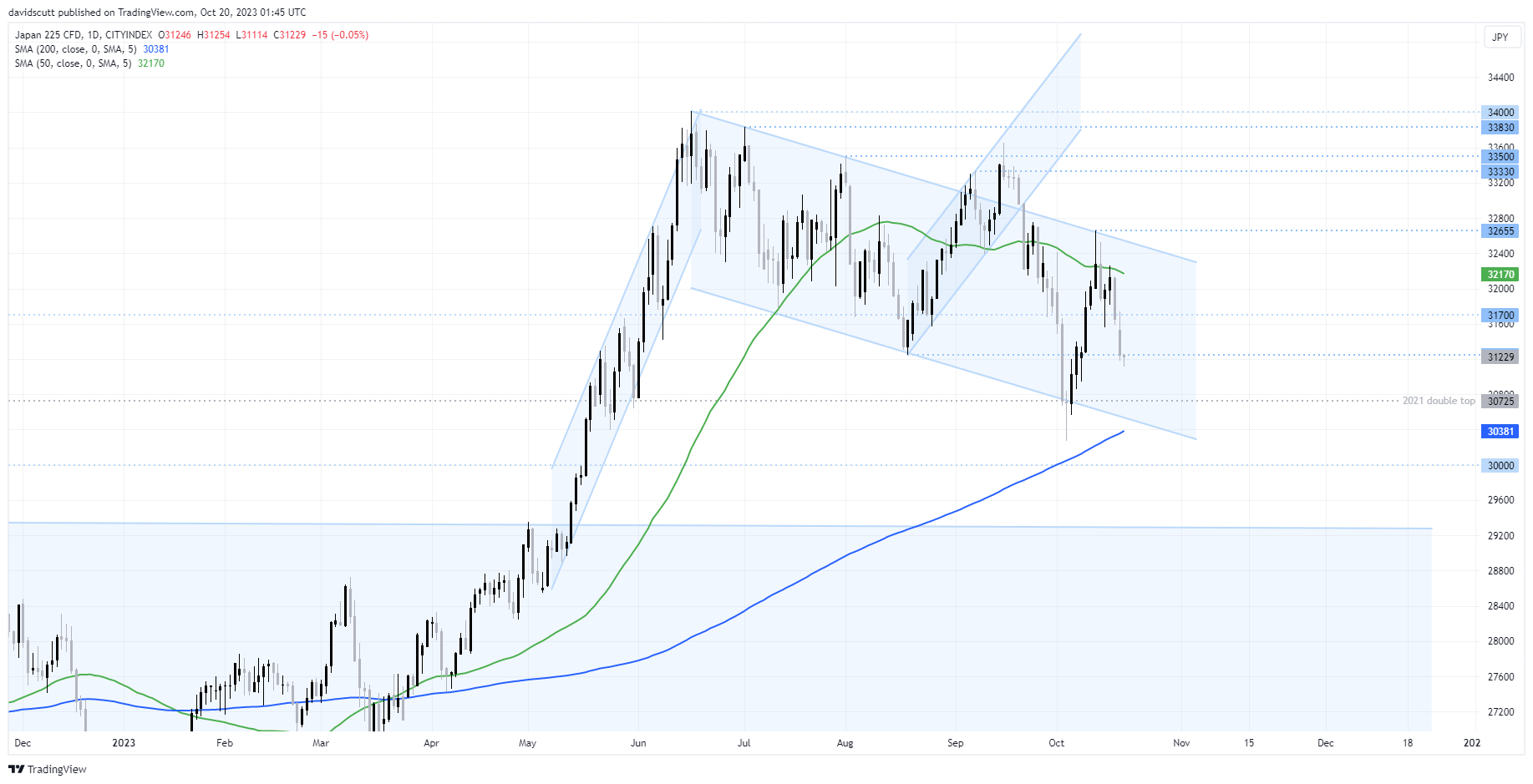Click the Oct label on time axis
Viewport: 1533px width, 784px height.
1057,743
